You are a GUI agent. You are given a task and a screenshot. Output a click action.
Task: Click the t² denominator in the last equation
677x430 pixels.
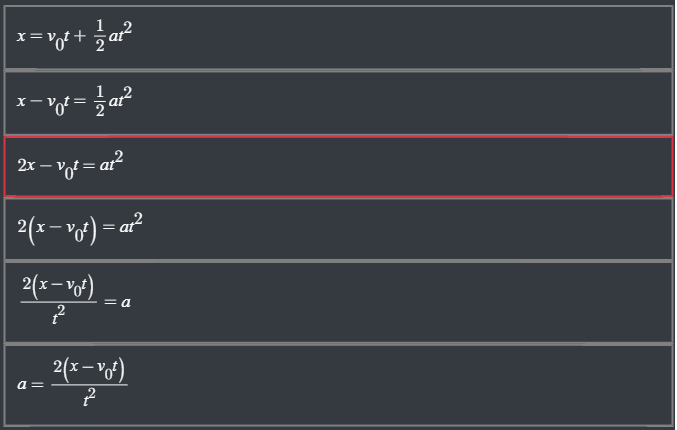pos(90,400)
